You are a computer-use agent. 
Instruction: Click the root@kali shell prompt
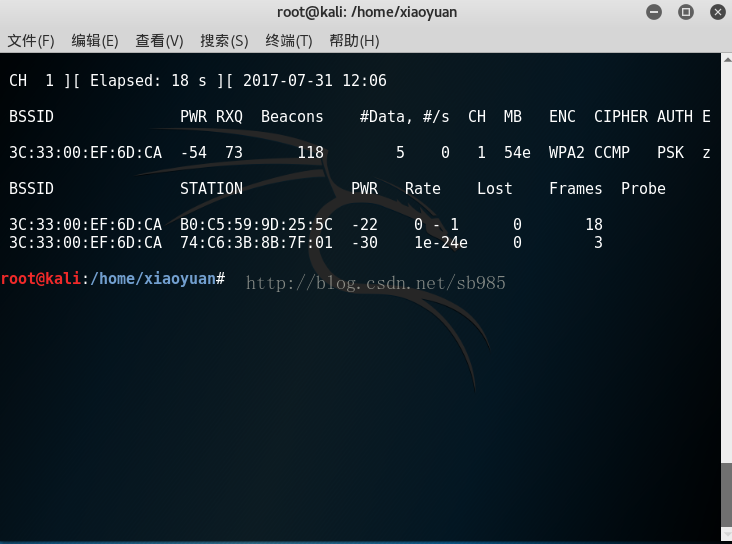point(41,278)
